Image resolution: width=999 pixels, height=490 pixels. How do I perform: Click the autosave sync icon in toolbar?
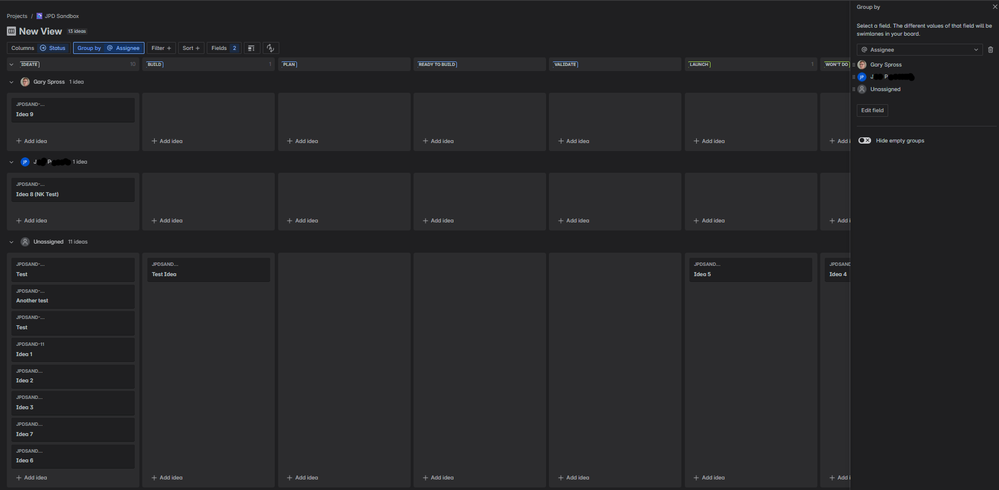(x=271, y=48)
